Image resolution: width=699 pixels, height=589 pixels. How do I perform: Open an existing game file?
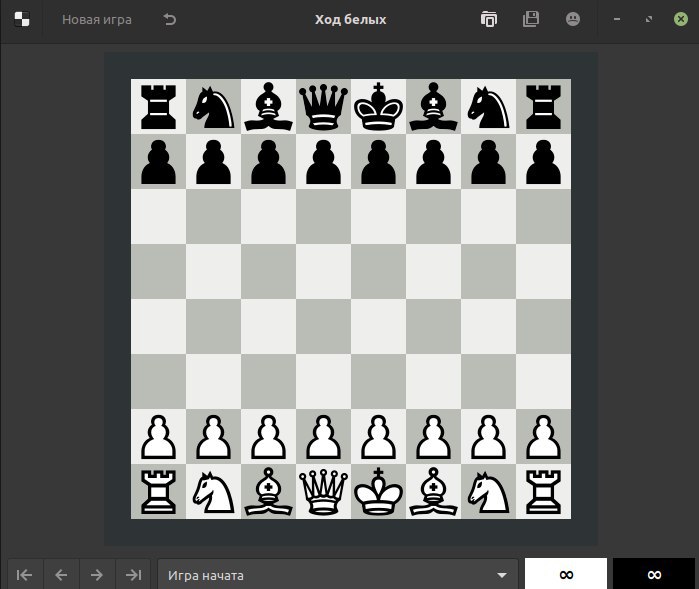pos(489,19)
